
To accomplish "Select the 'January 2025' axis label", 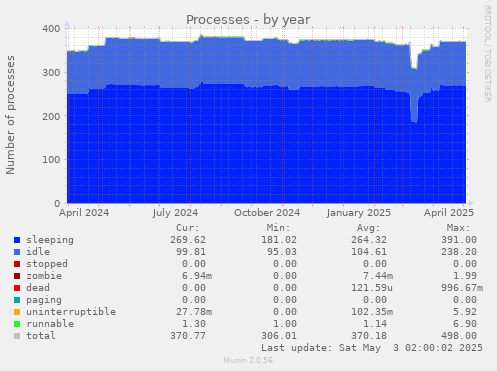I will pyautogui.click(x=359, y=213).
